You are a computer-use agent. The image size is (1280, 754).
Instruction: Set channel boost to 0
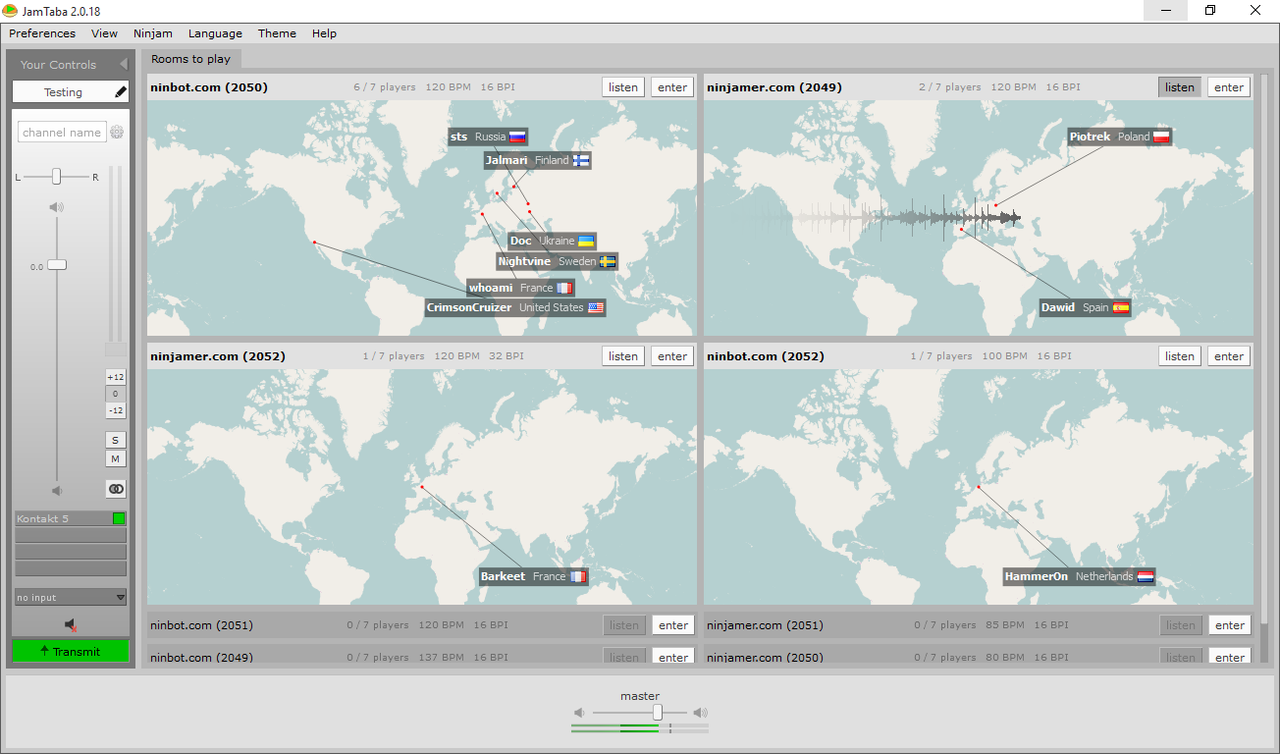click(116, 394)
